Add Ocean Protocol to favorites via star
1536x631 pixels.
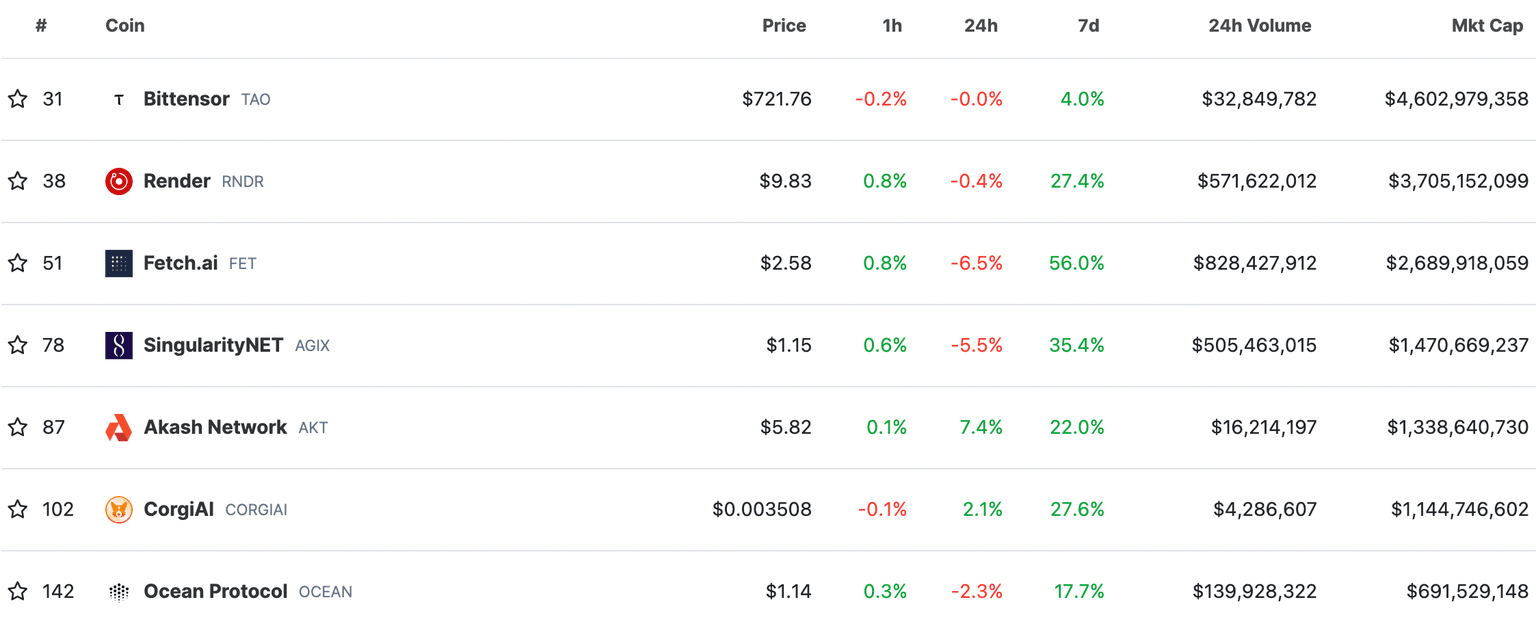(x=17, y=591)
